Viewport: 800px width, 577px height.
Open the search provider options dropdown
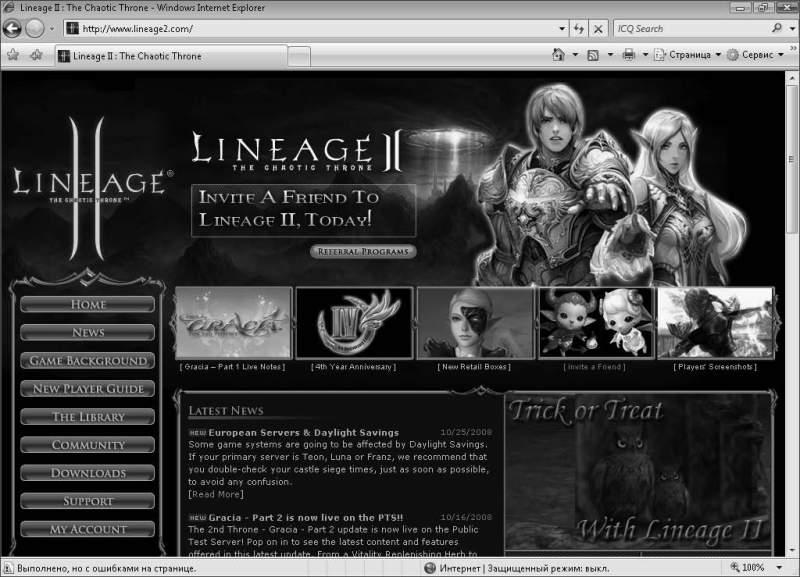(792, 29)
